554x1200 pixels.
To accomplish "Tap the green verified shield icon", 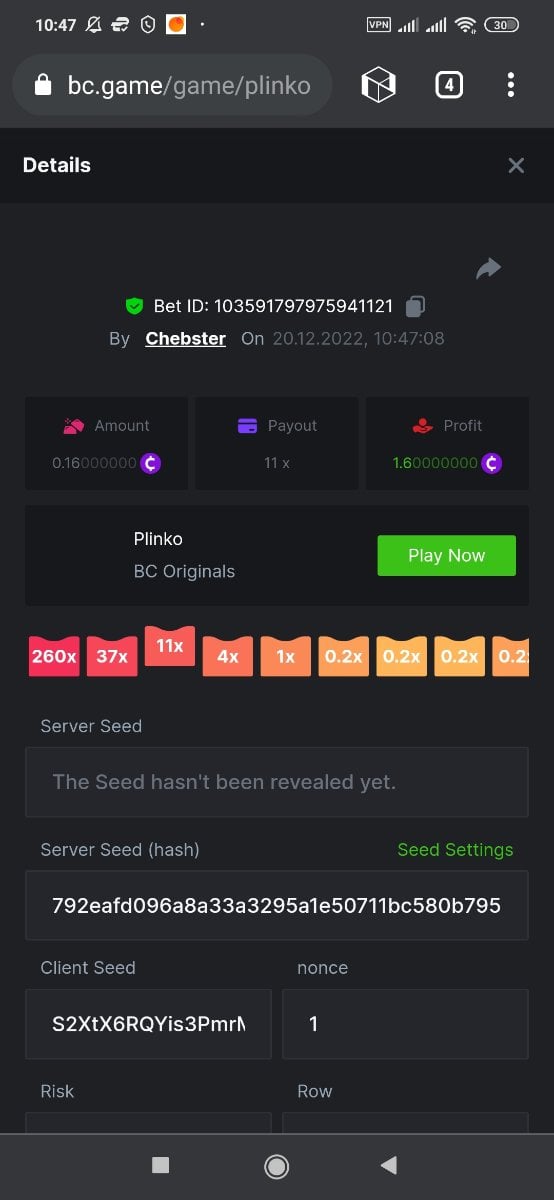I will [x=134, y=306].
